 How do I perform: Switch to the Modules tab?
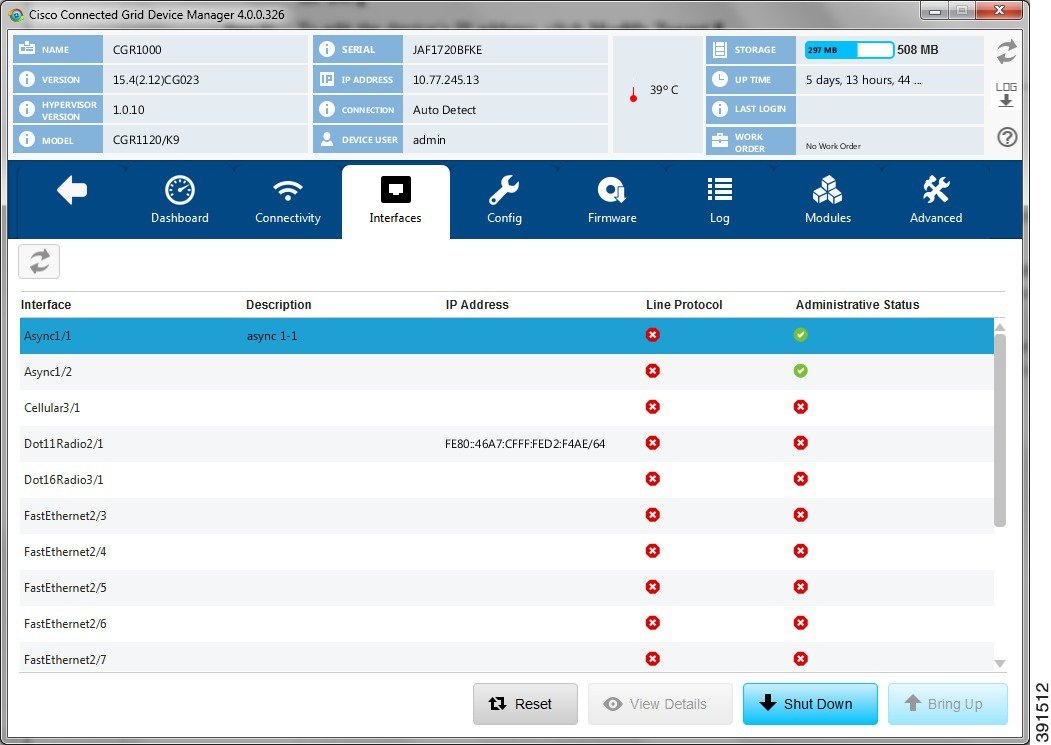tap(828, 200)
